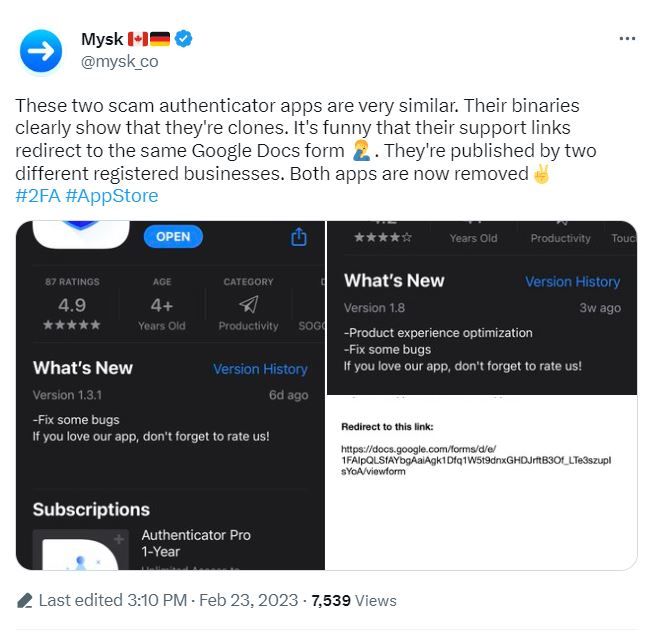Click the blue verified badge
This screenshot has height=644, width=651.
pos(184,39)
